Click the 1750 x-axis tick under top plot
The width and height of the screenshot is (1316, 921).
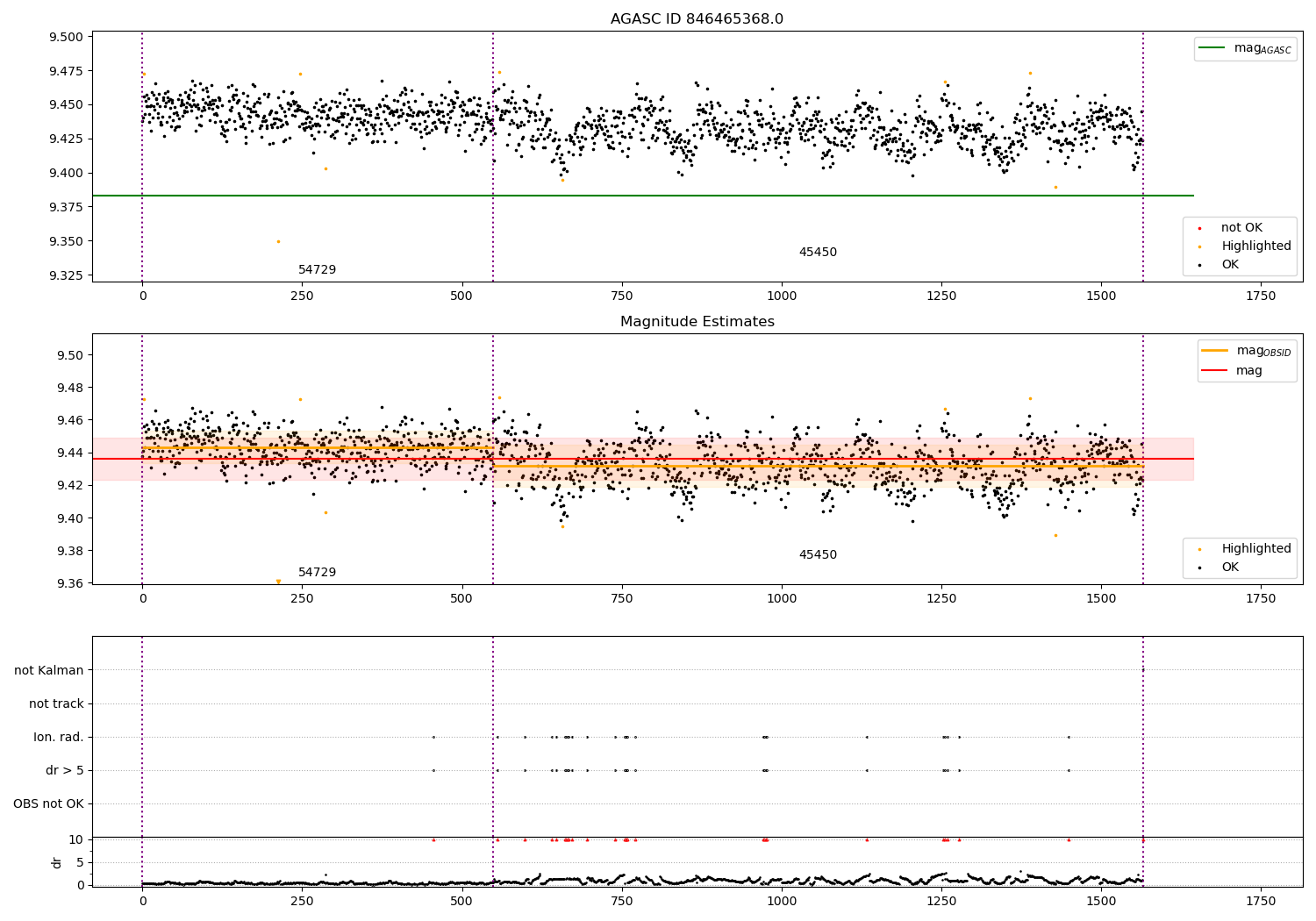coord(1261,296)
